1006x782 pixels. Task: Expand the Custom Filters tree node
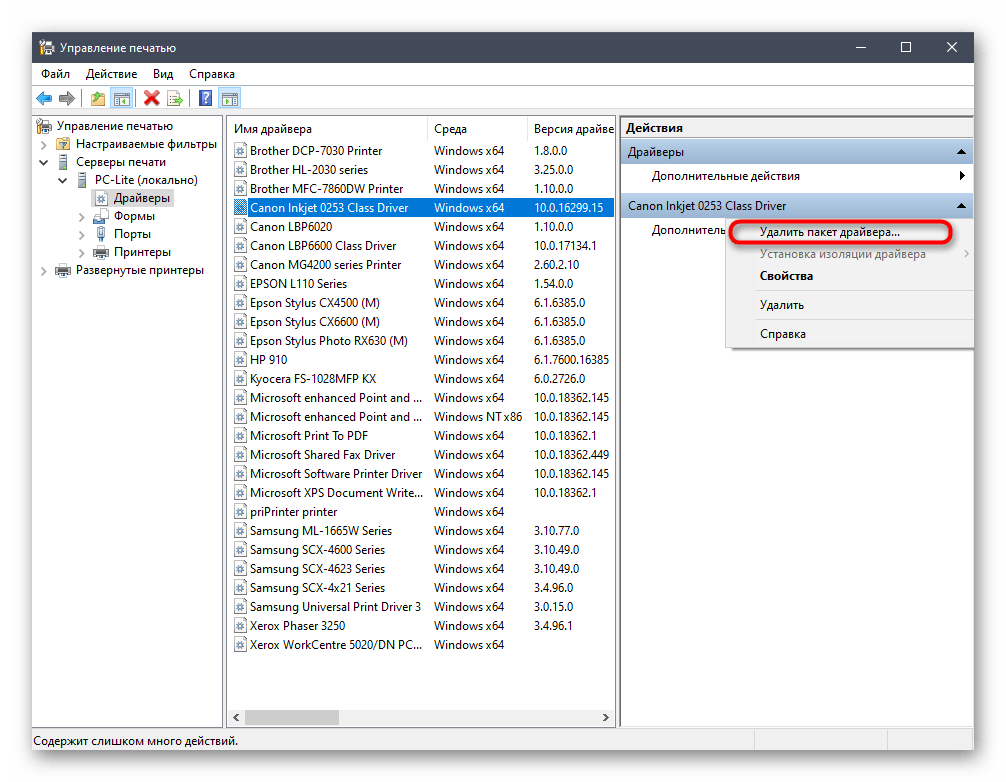(44, 144)
